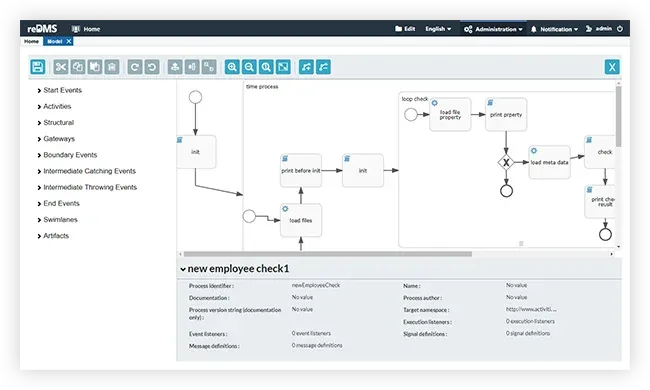This screenshot has width=650, height=390.
Task: Select the 'load file property' task node
Action: coord(450,114)
